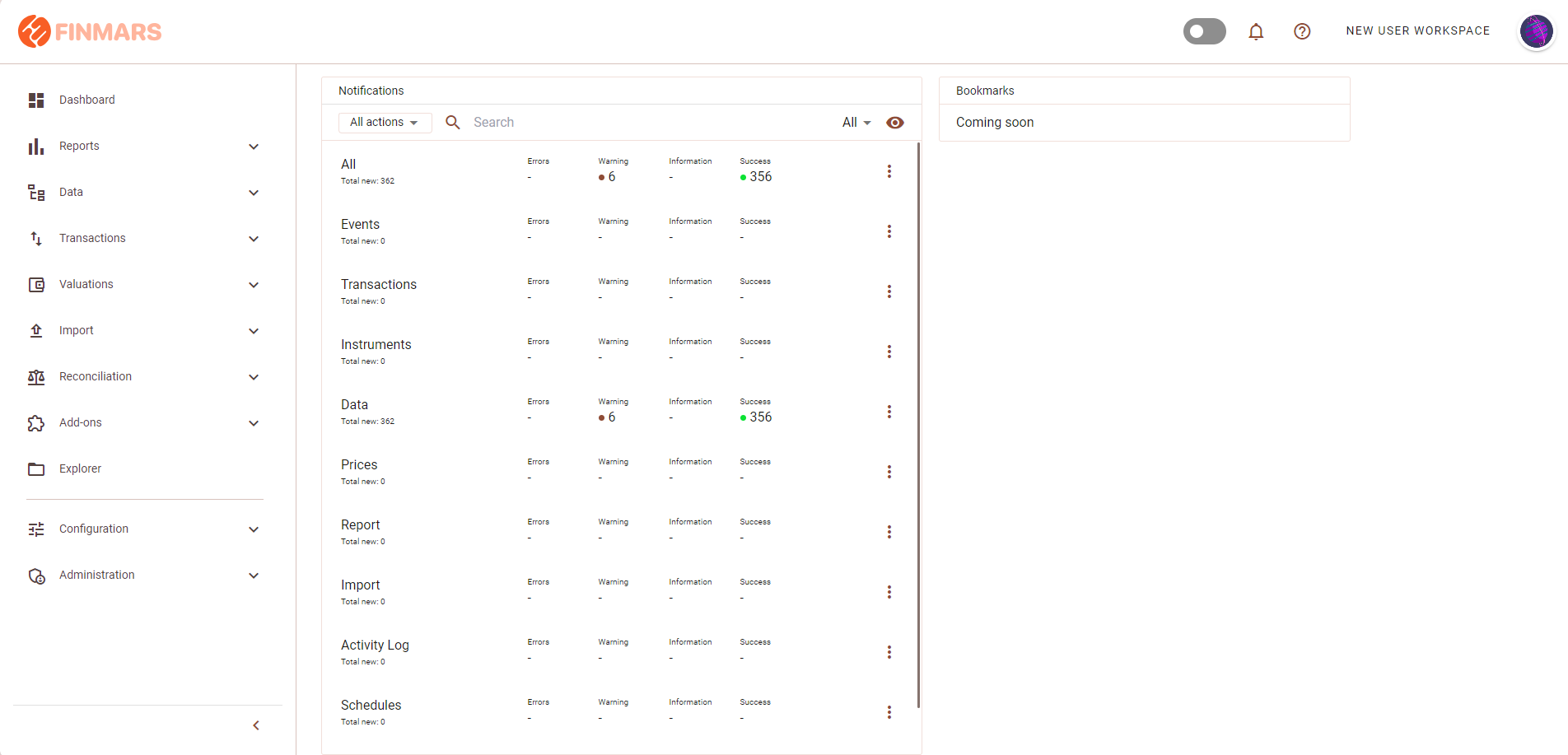Viewport: 1568px width, 755px height.
Task: Open the help question mark icon
Action: (x=1302, y=31)
